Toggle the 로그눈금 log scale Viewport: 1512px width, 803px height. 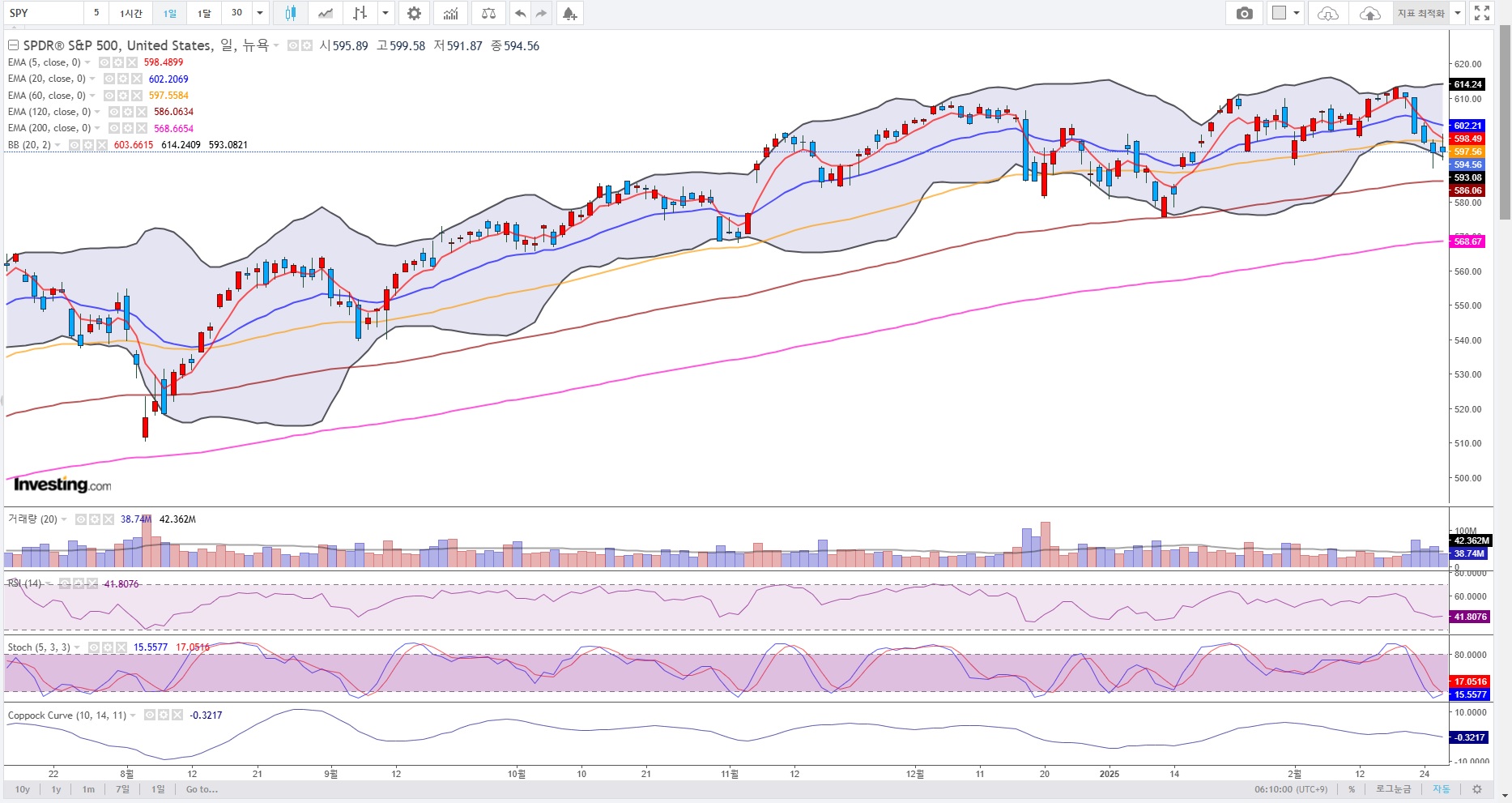click(x=1393, y=789)
